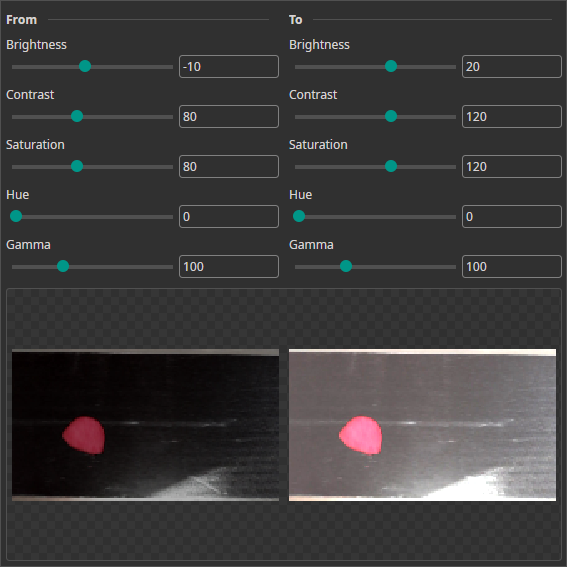Adjust the To Saturation slider handle
The height and width of the screenshot is (567, 567).
tap(391, 166)
